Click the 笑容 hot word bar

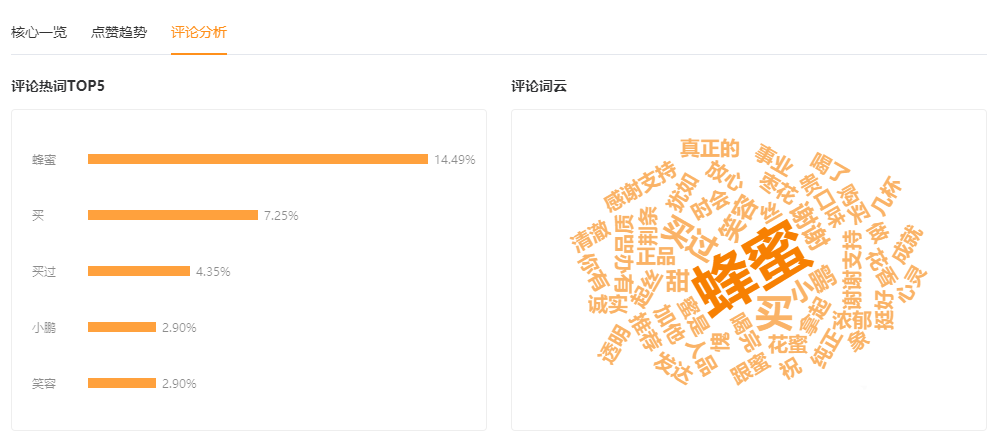(x=122, y=383)
